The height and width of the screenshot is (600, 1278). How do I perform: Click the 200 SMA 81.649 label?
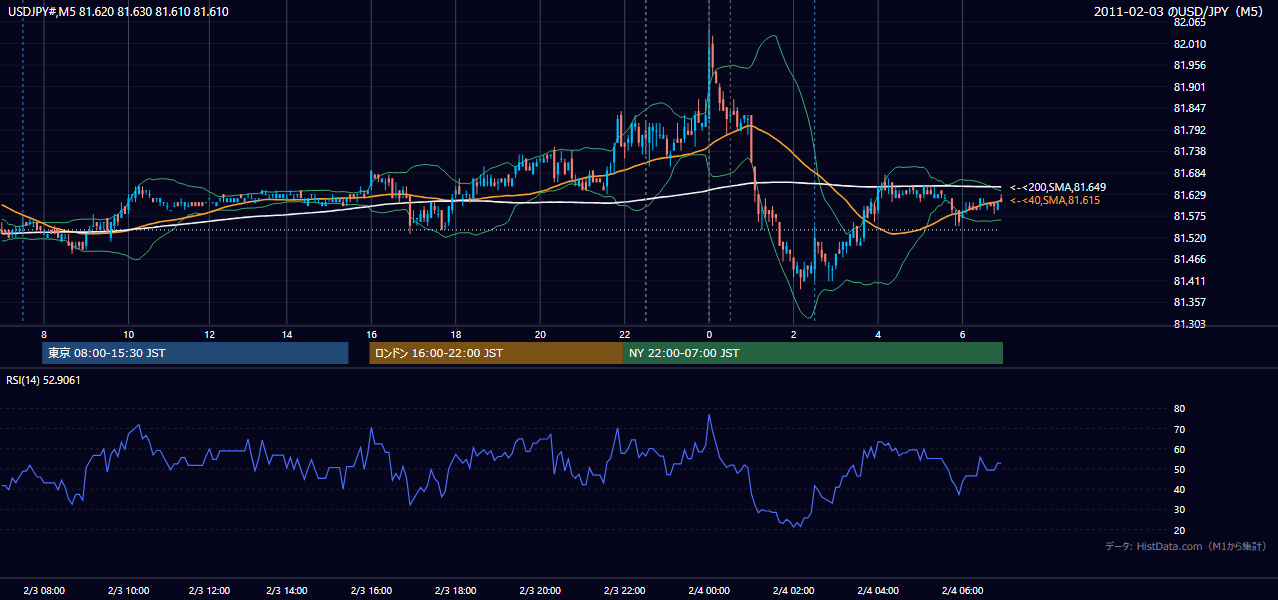[1058, 187]
